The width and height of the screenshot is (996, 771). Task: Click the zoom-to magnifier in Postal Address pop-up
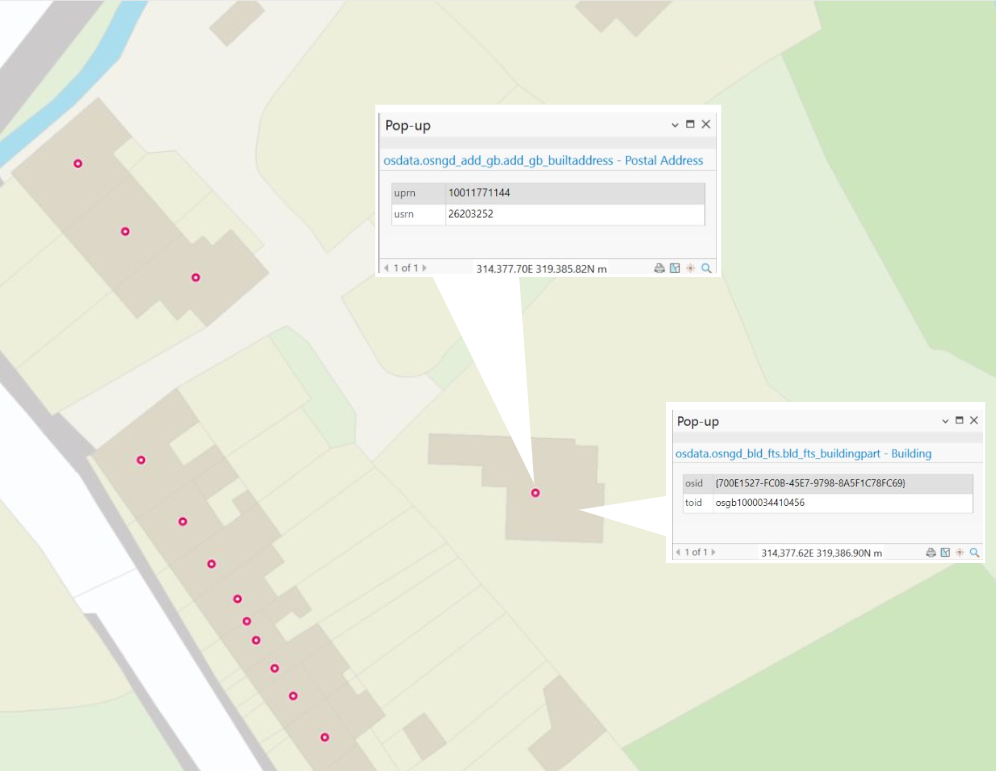(706, 268)
